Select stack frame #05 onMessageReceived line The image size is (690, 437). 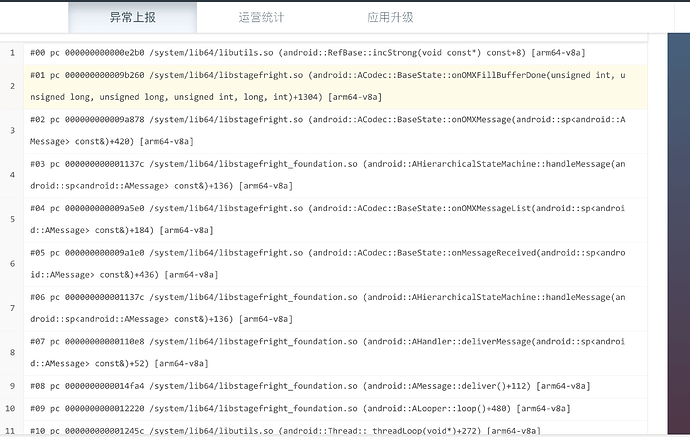(x=335, y=264)
